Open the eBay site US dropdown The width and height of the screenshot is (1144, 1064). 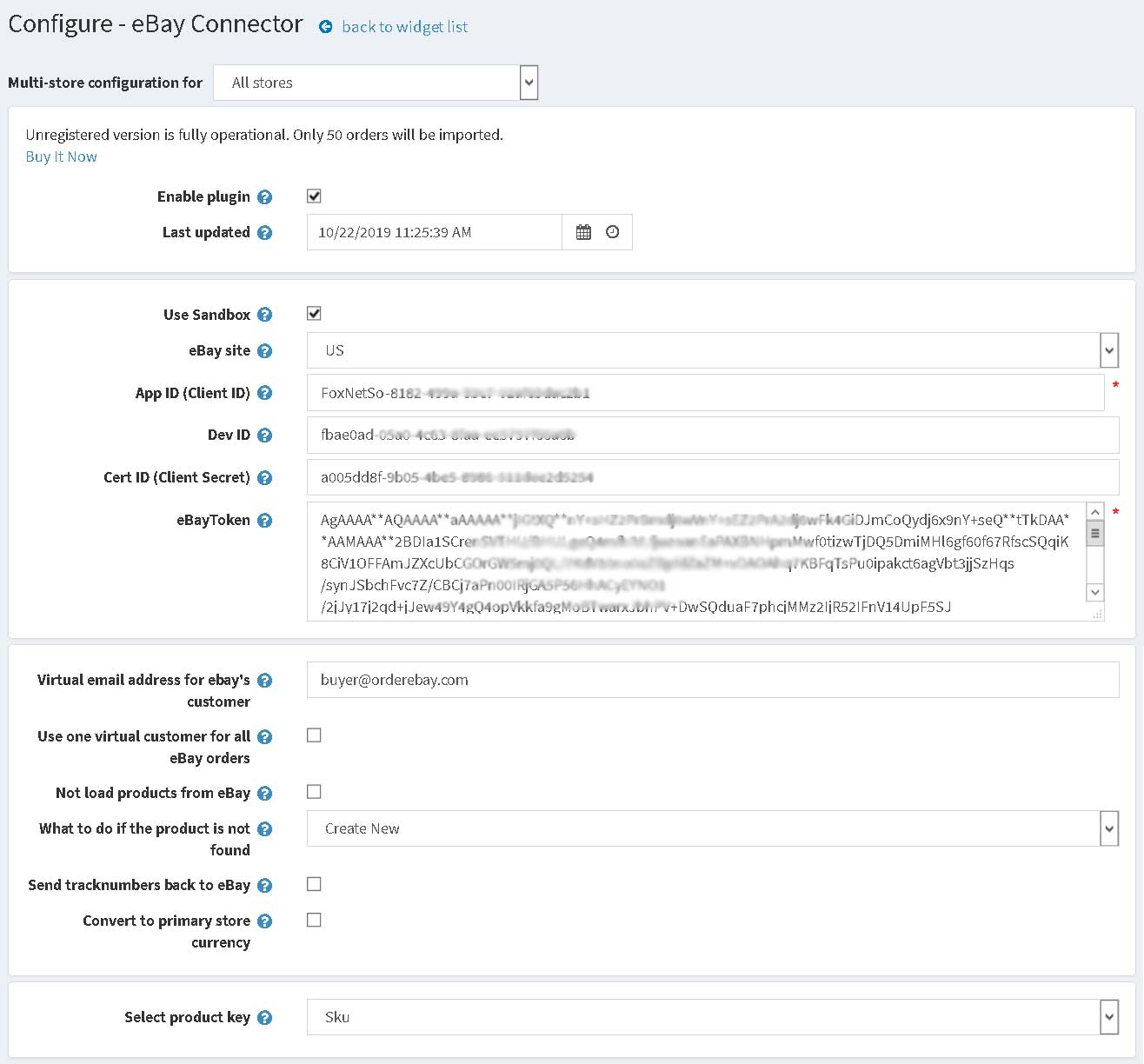pos(713,350)
